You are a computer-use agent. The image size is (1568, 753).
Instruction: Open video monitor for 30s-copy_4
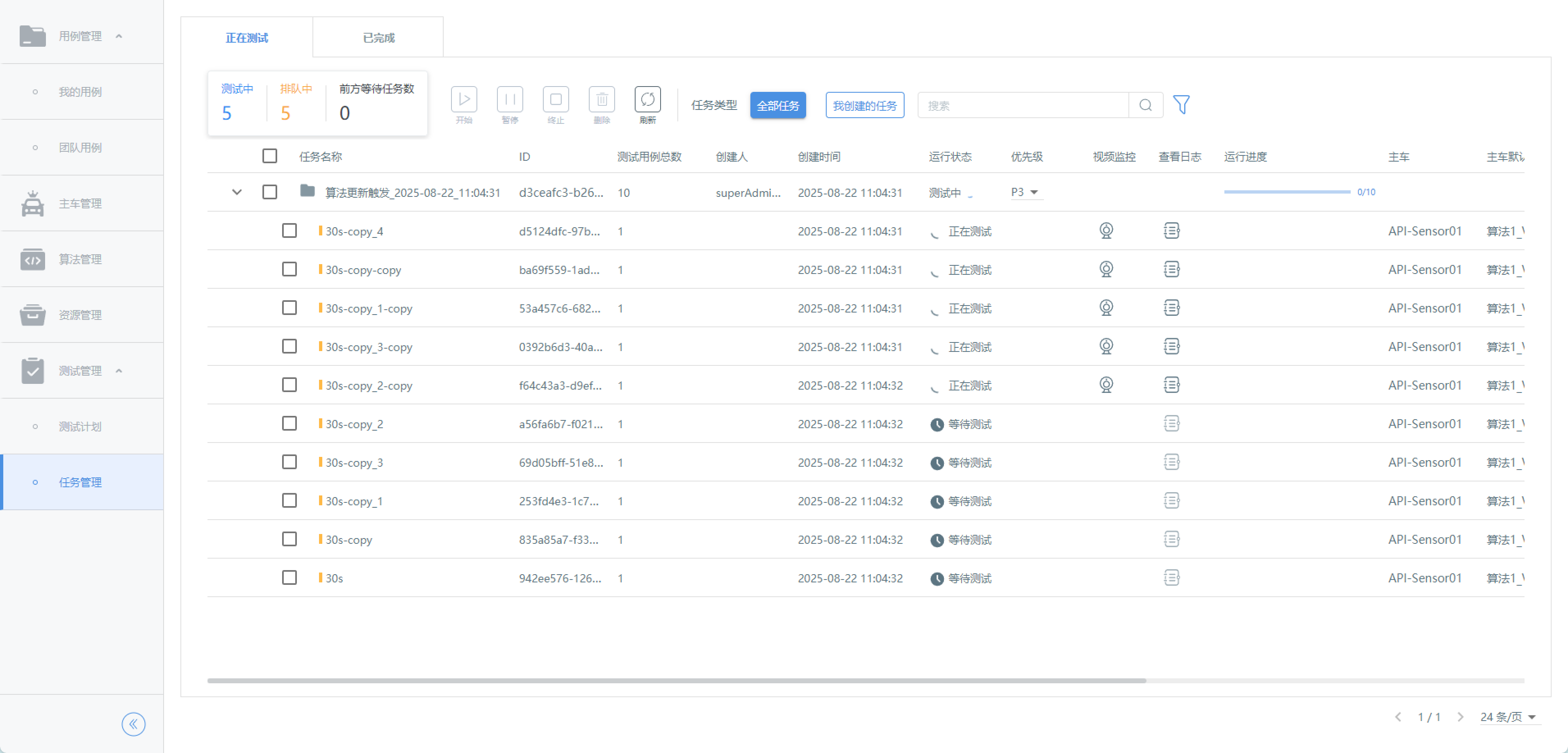click(x=1106, y=231)
